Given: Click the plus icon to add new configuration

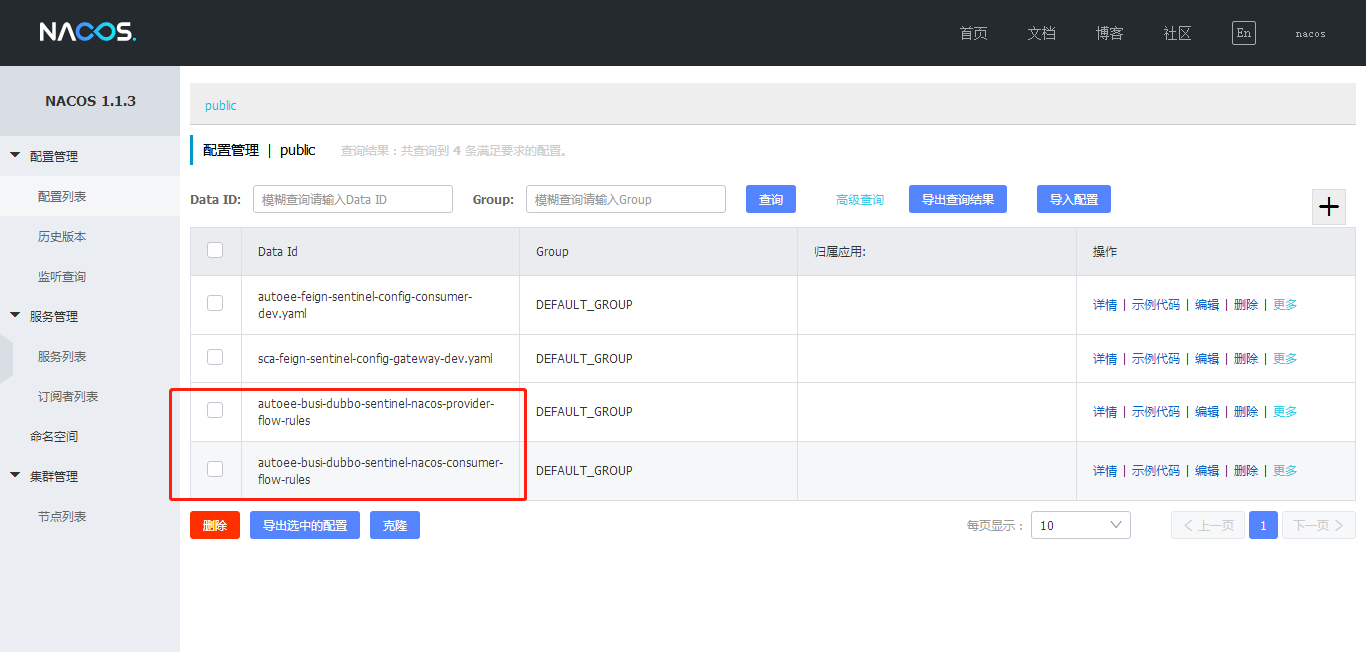Looking at the screenshot, I should coord(1328,207).
